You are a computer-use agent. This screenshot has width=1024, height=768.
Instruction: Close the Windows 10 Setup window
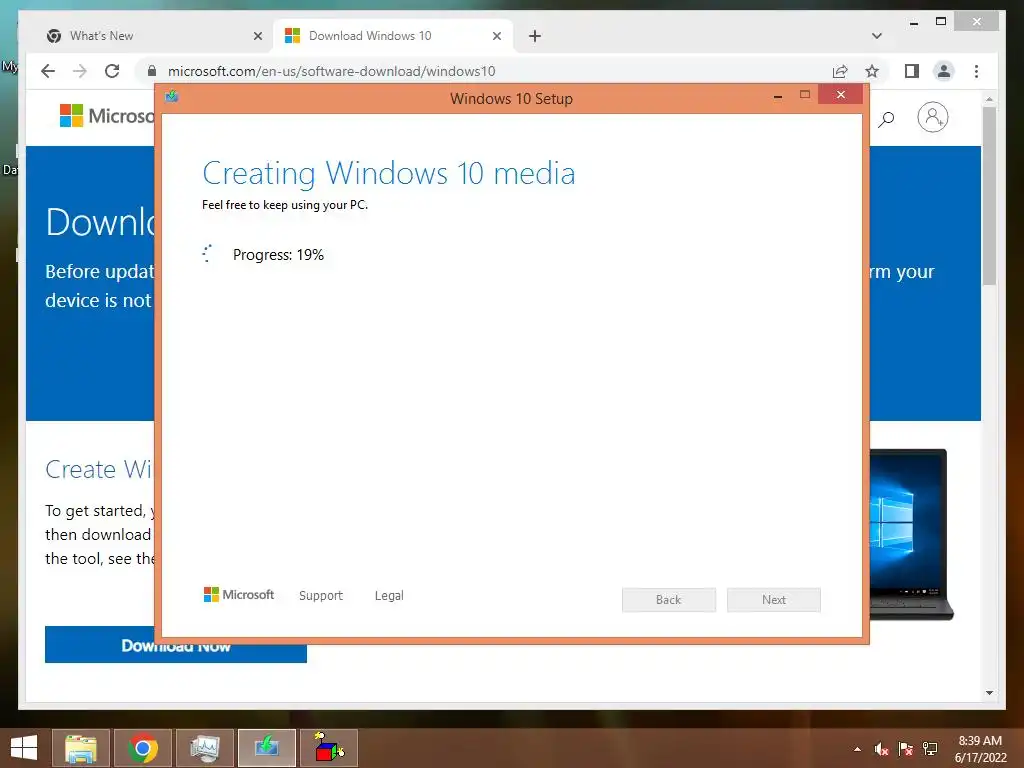840,95
